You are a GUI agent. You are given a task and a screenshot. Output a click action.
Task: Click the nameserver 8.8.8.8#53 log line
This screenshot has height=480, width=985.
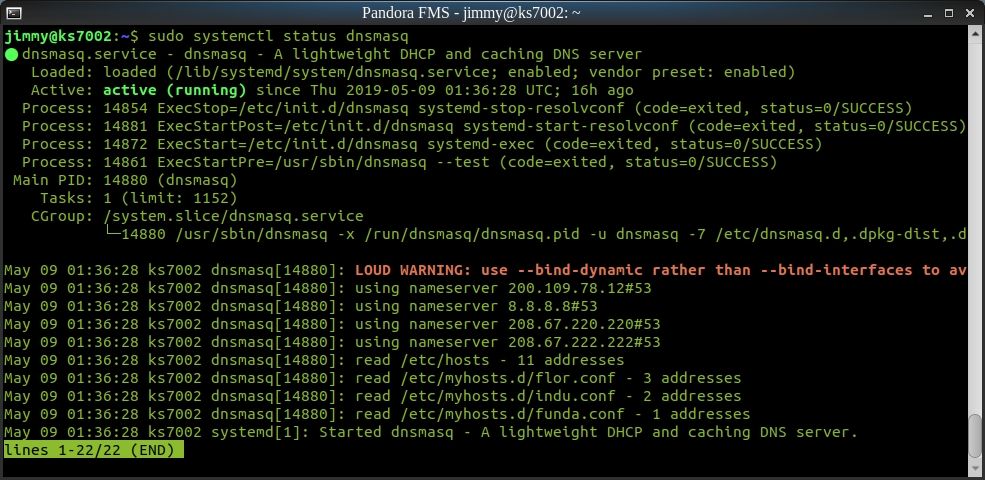pyautogui.click(x=476, y=306)
